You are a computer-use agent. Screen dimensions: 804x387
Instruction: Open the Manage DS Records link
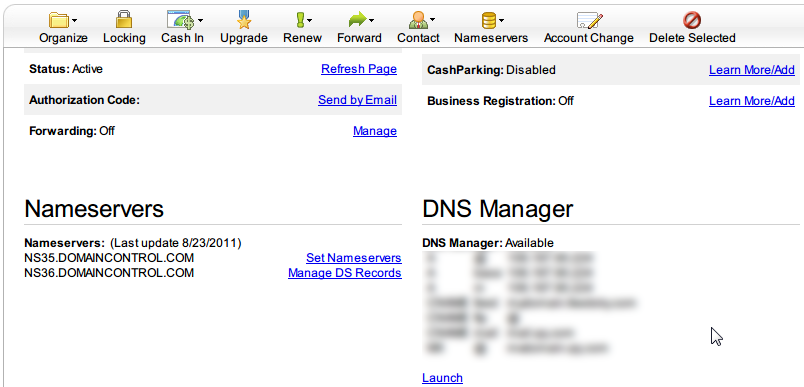pos(345,273)
